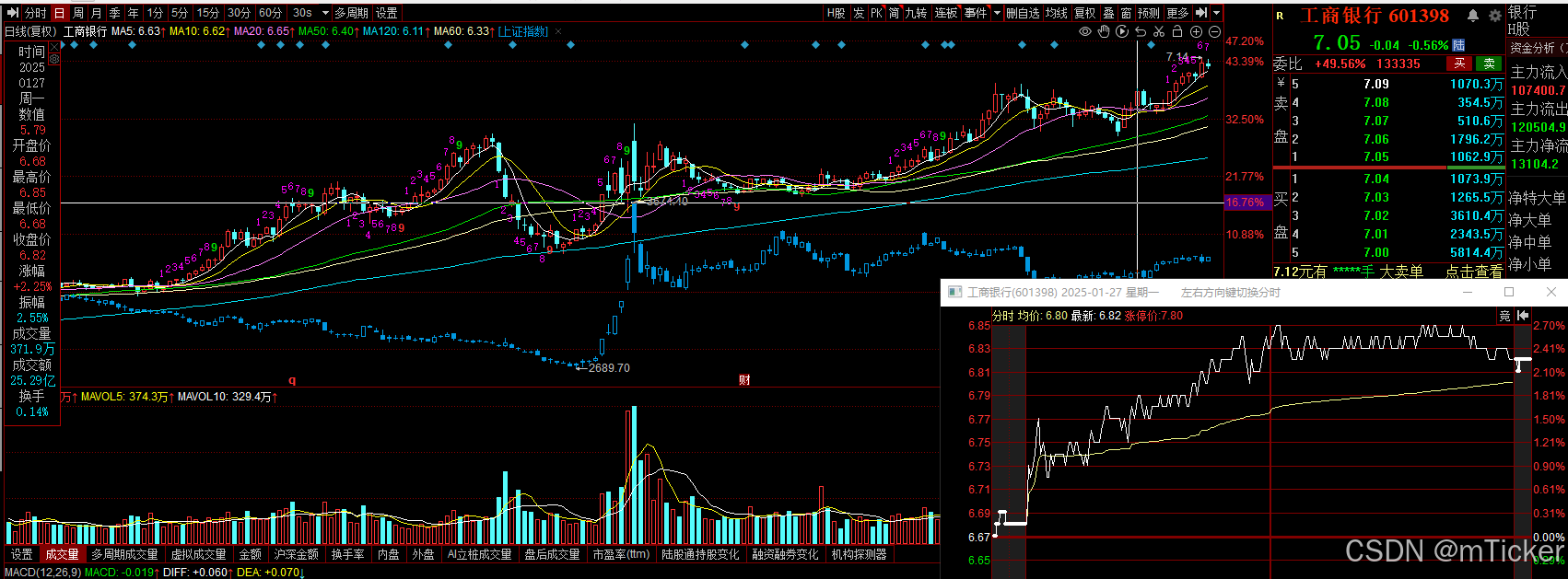The height and width of the screenshot is (579, 1568).
Task: Select the 换手率 indicator tab
Action: [x=347, y=554]
